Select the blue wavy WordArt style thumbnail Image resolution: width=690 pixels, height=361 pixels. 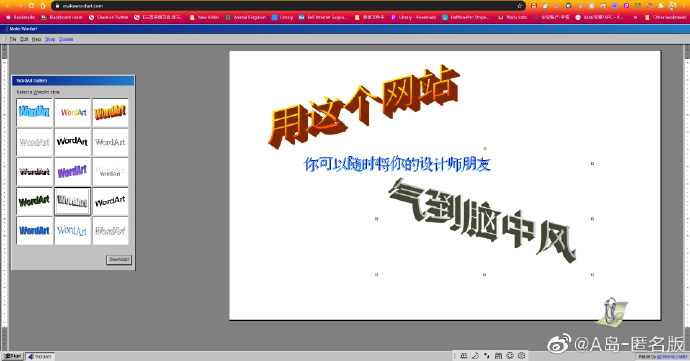34,112
